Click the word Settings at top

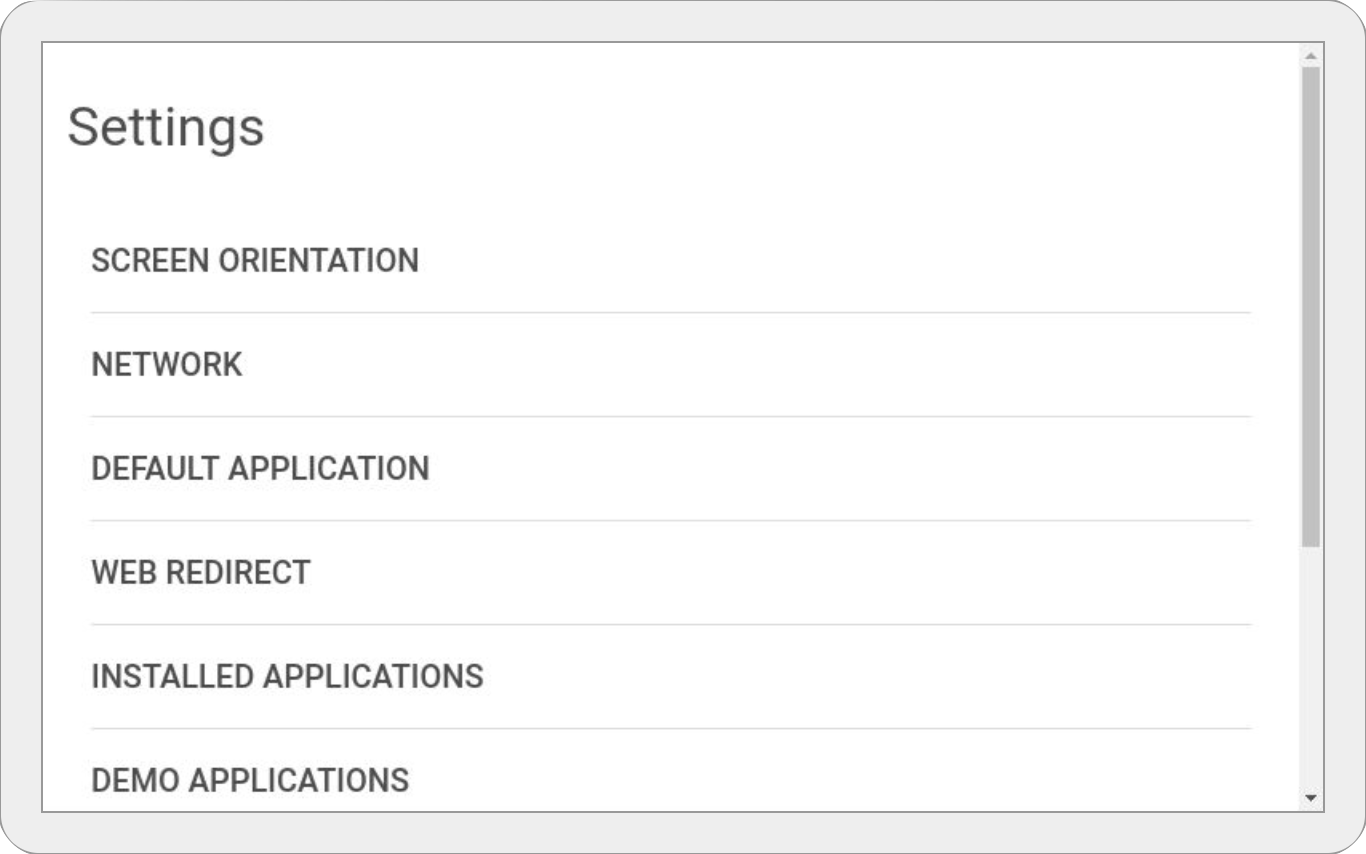[x=166, y=127]
